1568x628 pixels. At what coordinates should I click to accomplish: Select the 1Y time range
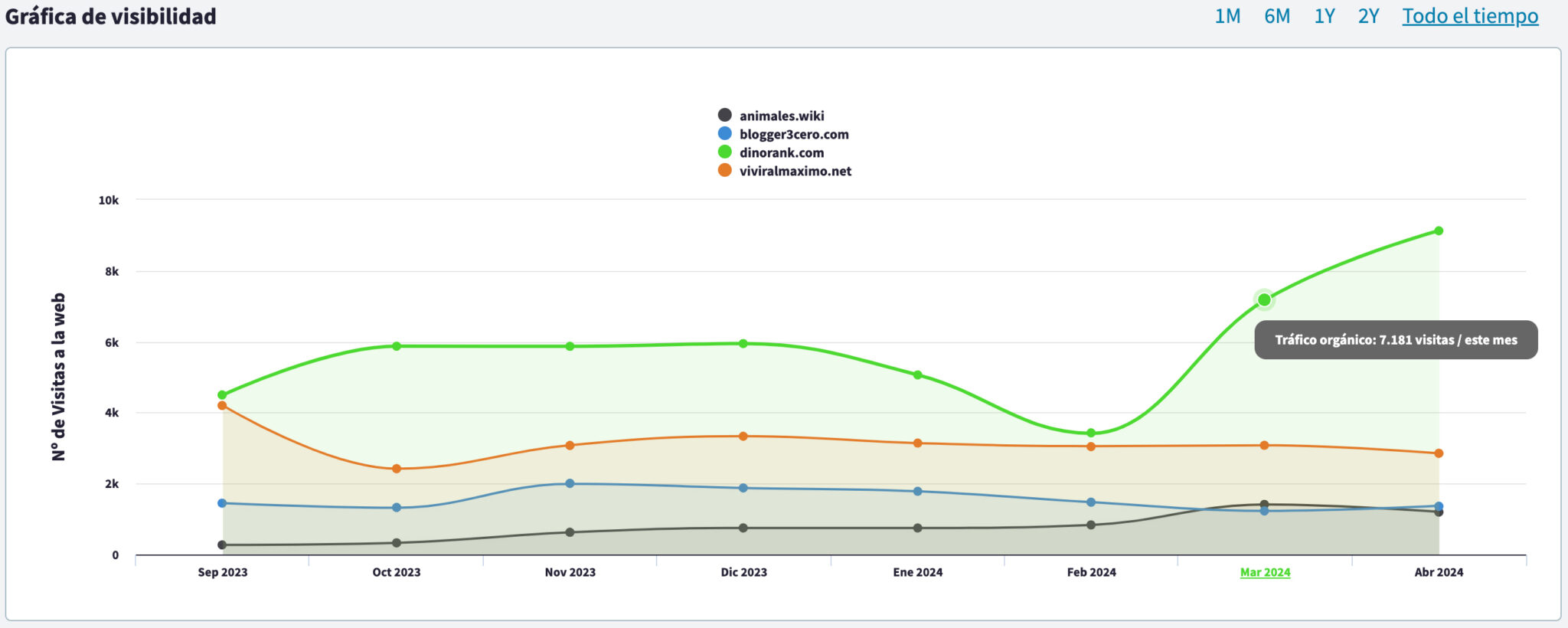[1325, 16]
